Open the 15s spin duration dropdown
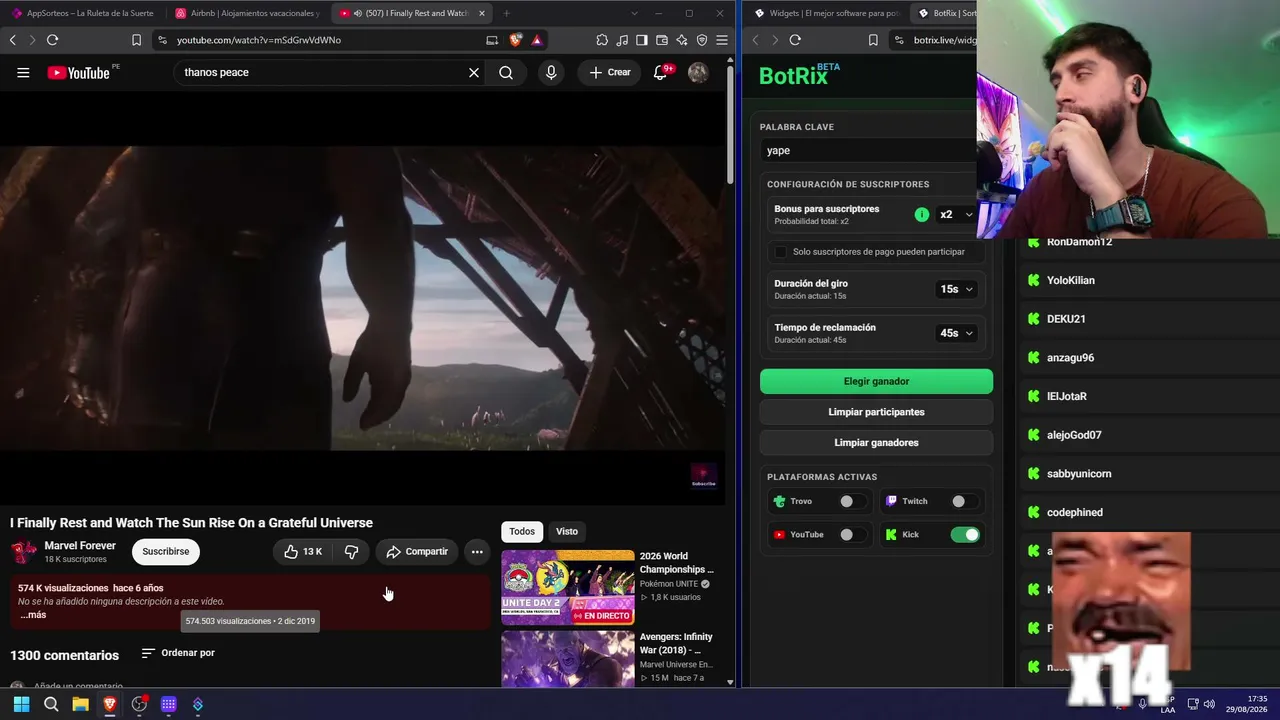The height and width of the screenshot is (720, 1280). click(x=956, y=289)
